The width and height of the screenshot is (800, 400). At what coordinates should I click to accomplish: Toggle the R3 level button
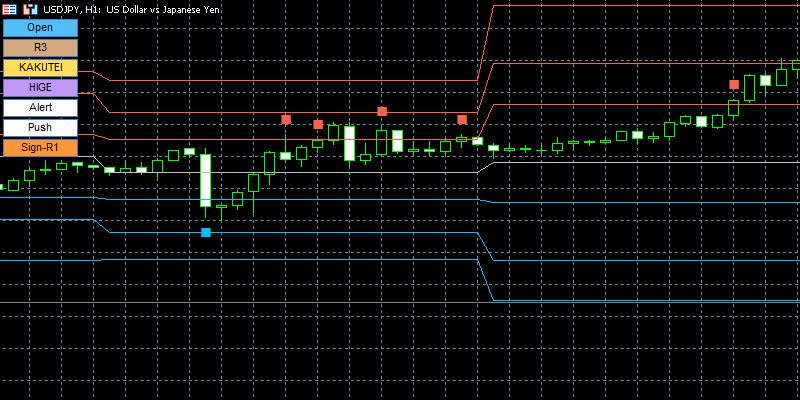[40, 47]
